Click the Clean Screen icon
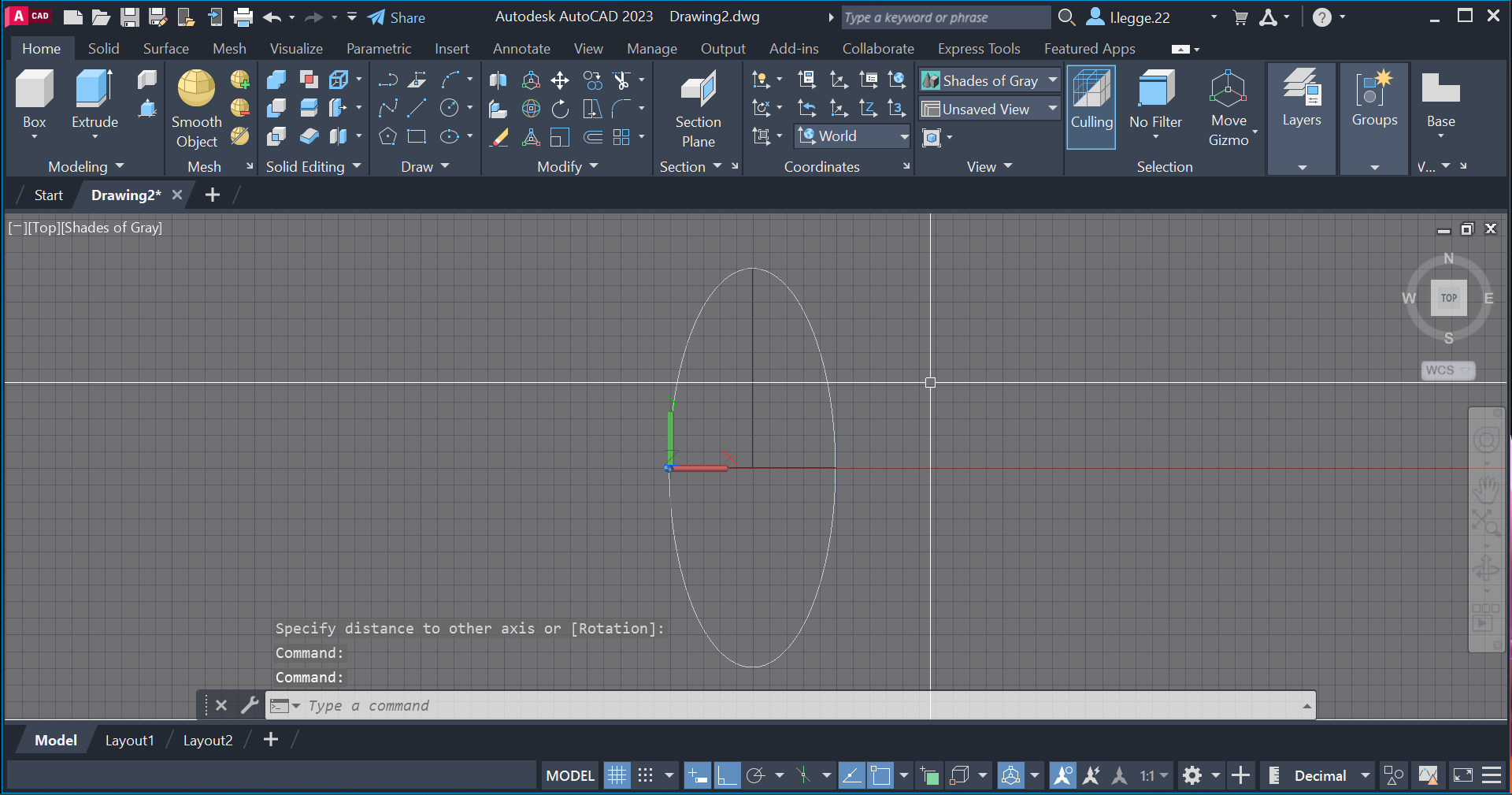1512x795 pixels. (x=1463, y=775)
